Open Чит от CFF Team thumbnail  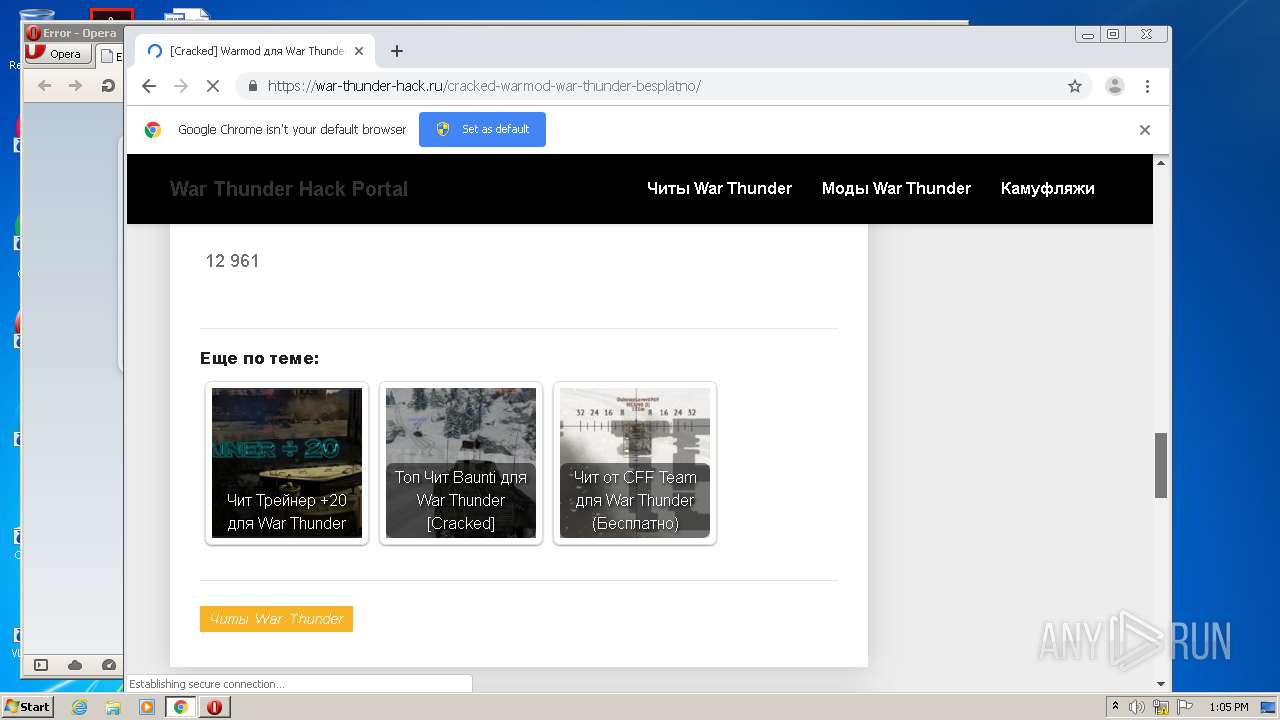[x=635, y=463]
